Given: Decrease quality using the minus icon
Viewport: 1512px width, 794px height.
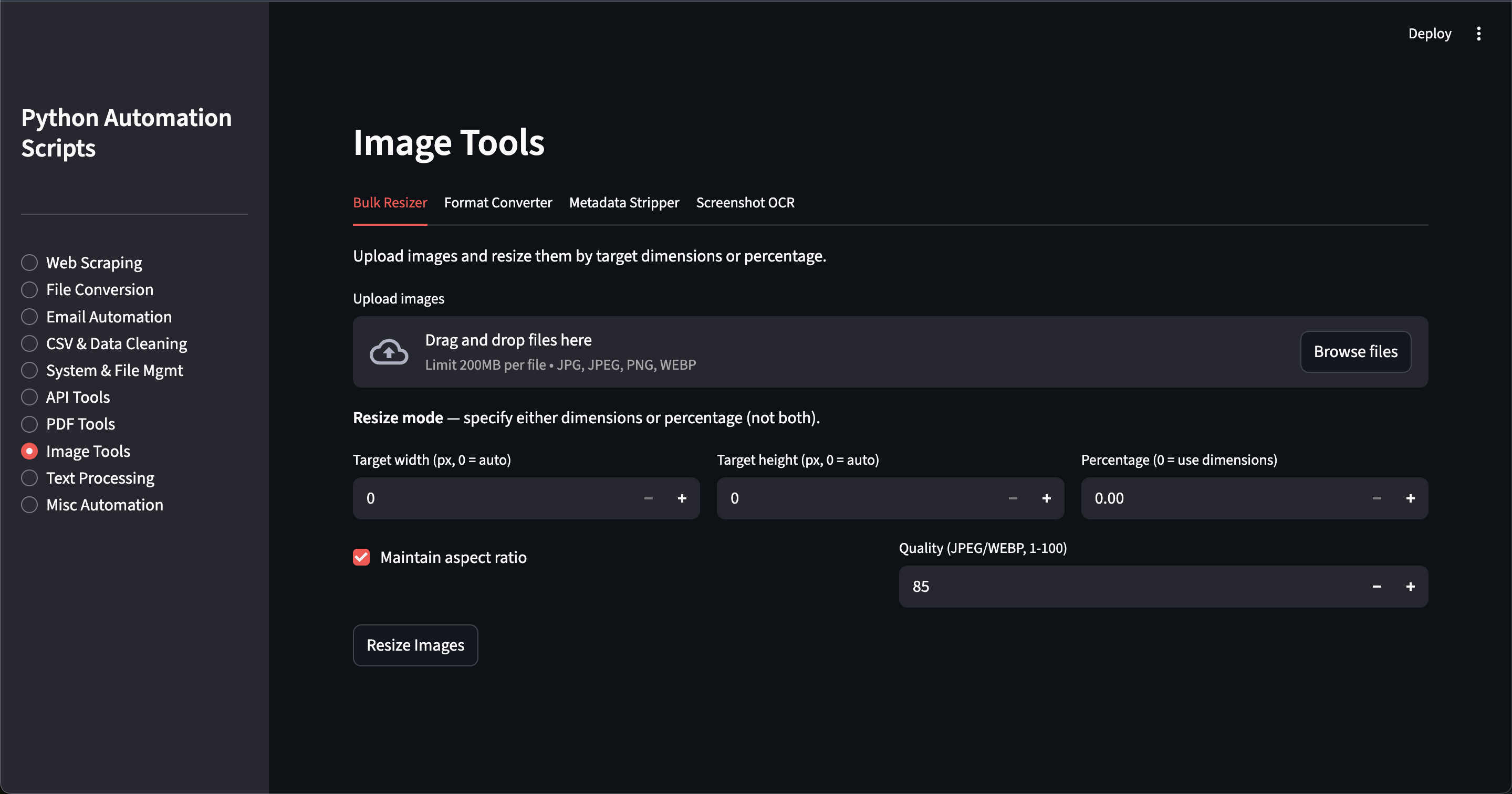Looking at the screenshot, I should click(x=1377, y=586).
